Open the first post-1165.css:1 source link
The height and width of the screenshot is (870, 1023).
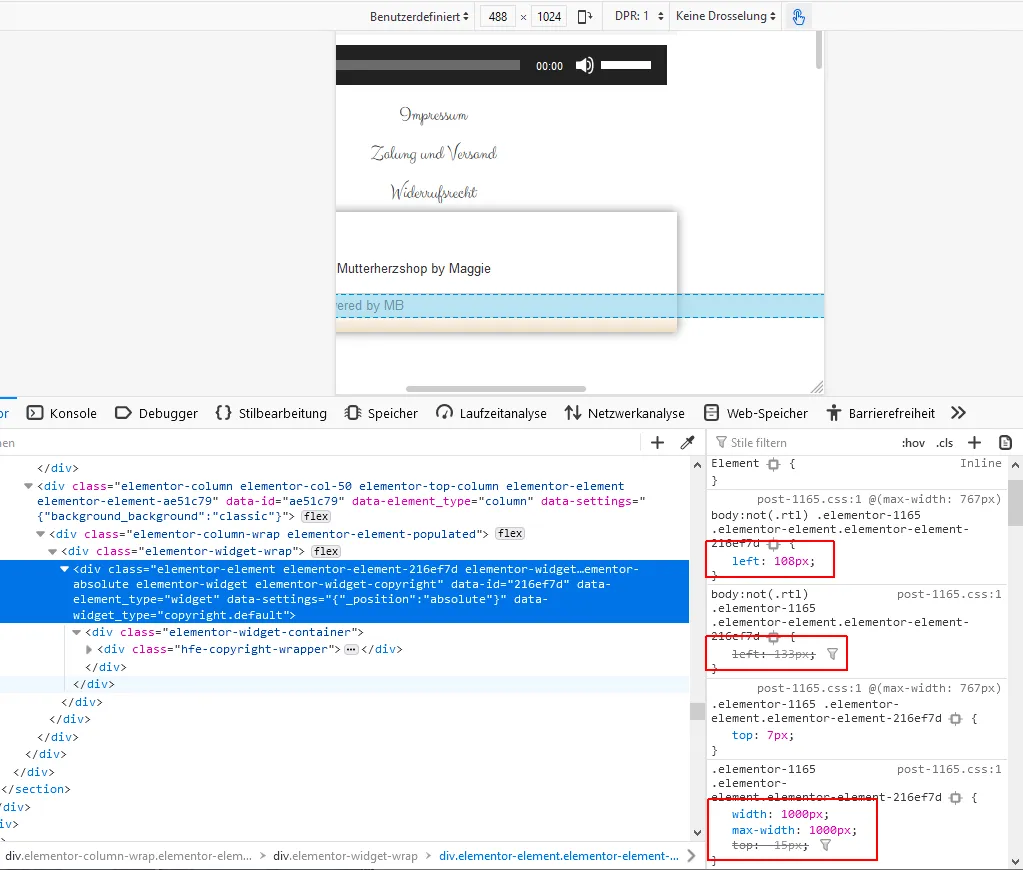pyautogui.click(x=809, y=499)
